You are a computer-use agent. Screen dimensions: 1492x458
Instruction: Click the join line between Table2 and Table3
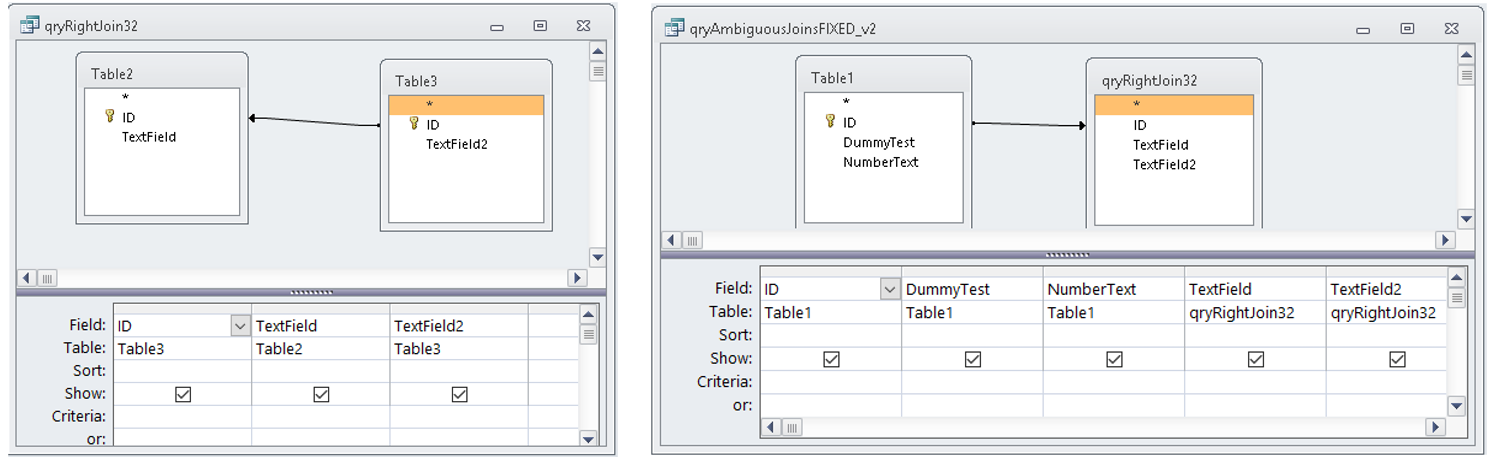(x=314, y=122)
